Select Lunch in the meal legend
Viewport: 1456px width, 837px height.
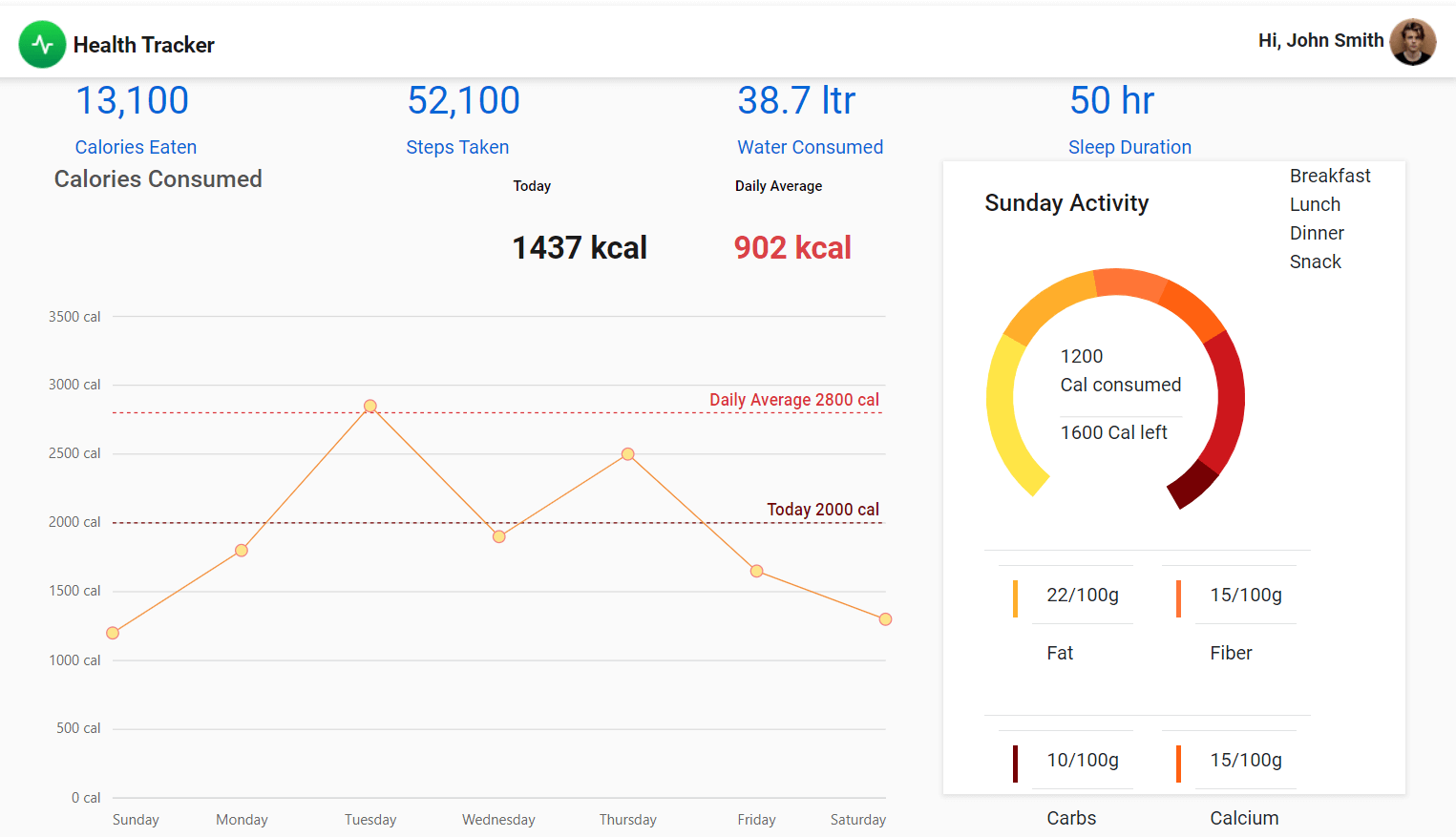coord(1315,204)
